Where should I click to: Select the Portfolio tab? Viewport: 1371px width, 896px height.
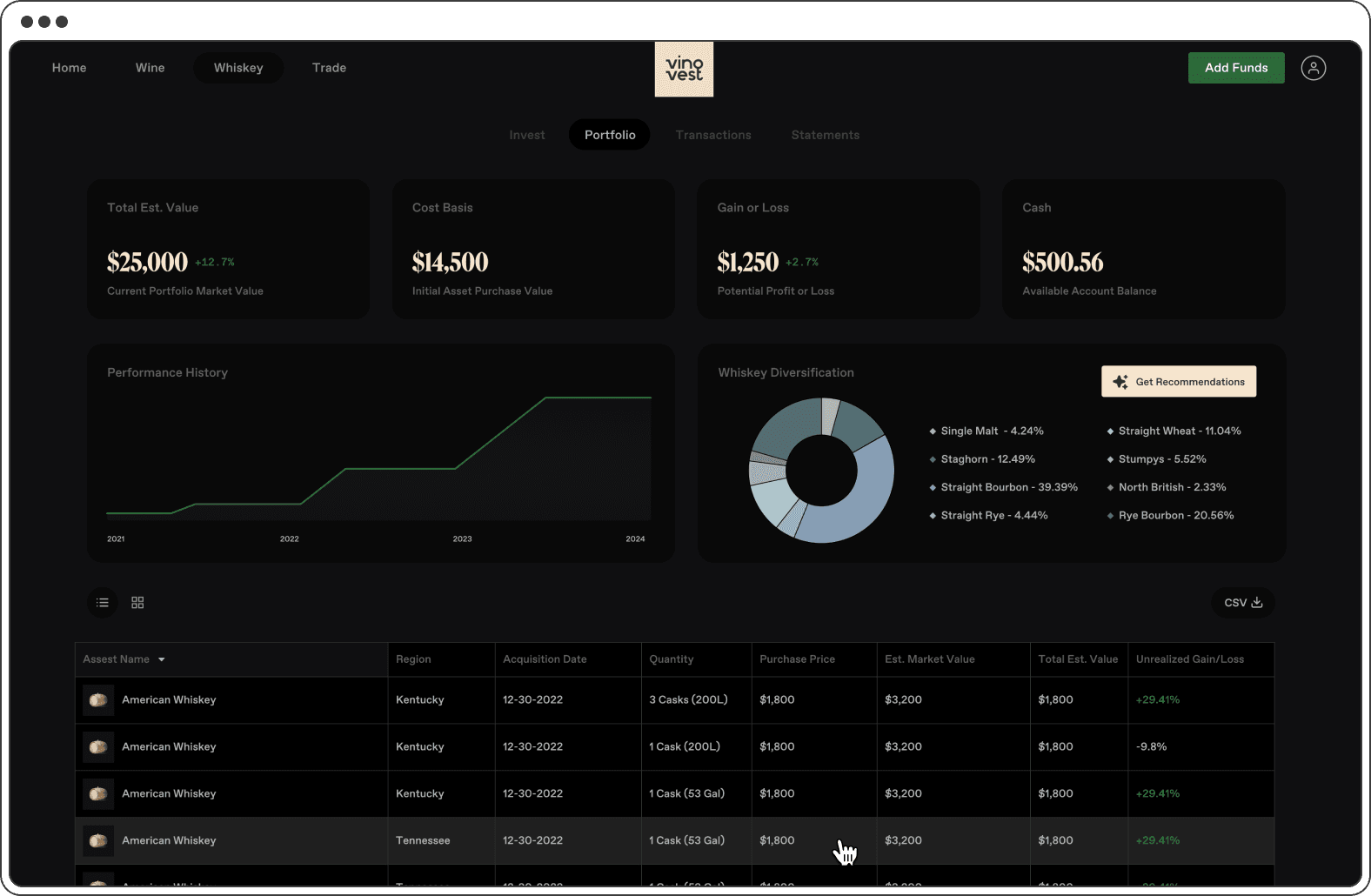[x=610, y=135]
